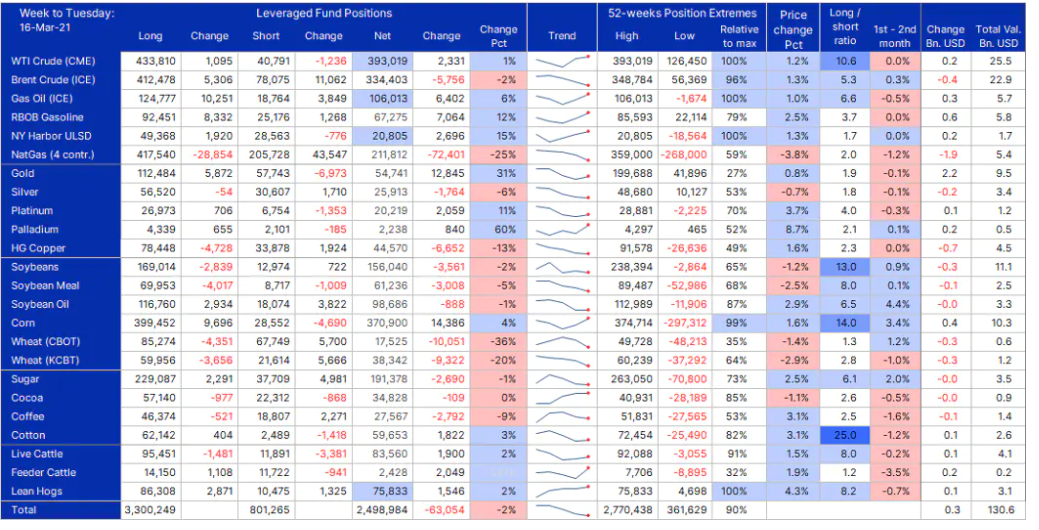1039x530 pixels.
Task: Click the Total net value 2,498,984
Action: [382, 510]
